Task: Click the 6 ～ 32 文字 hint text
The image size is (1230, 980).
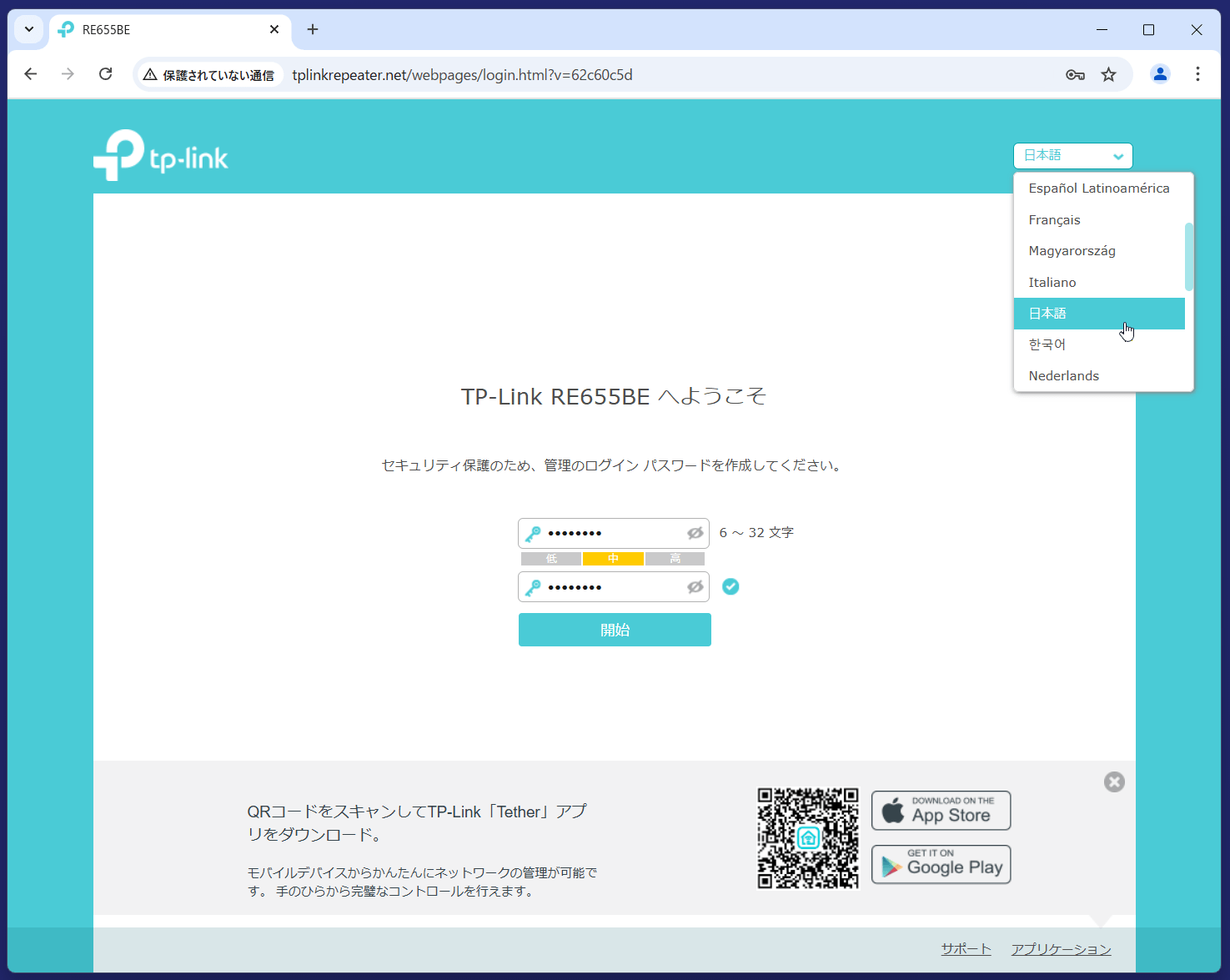Action: [756, 532]
